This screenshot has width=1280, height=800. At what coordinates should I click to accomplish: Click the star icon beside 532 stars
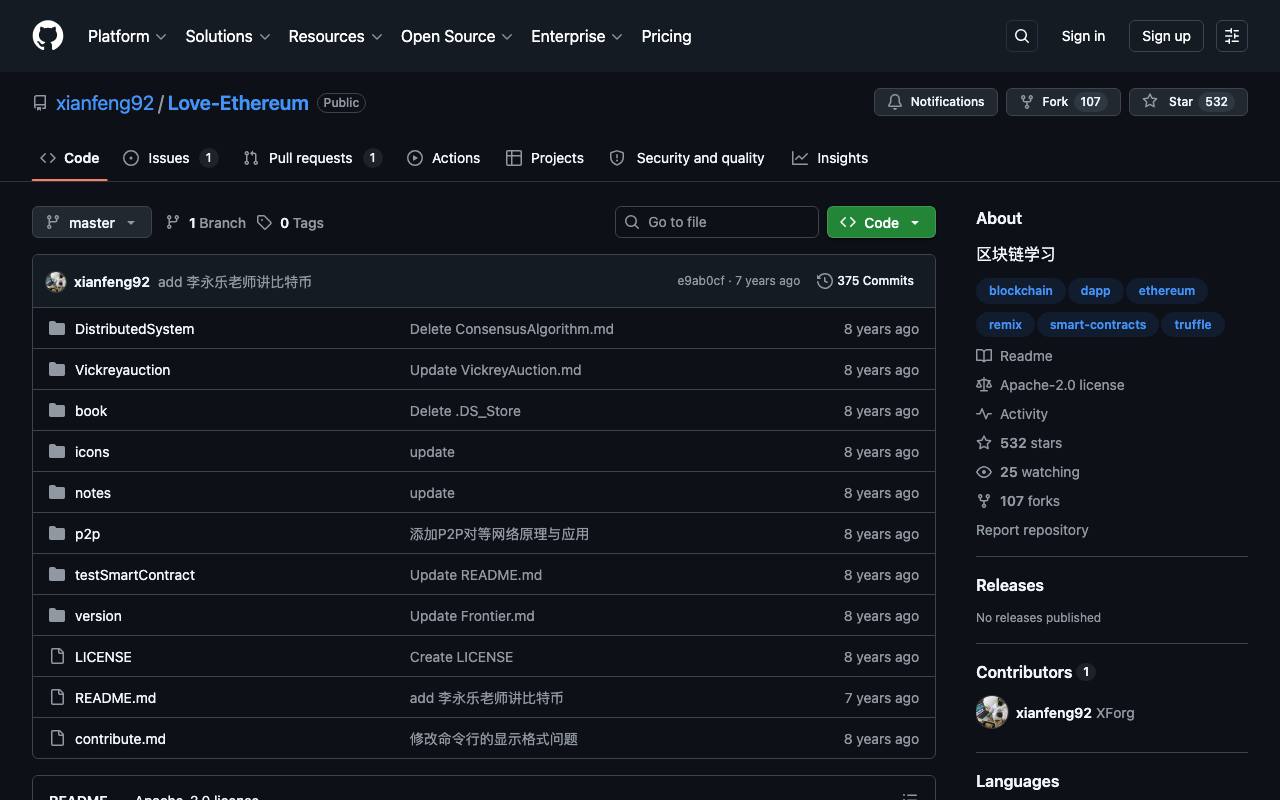[984, 443]
